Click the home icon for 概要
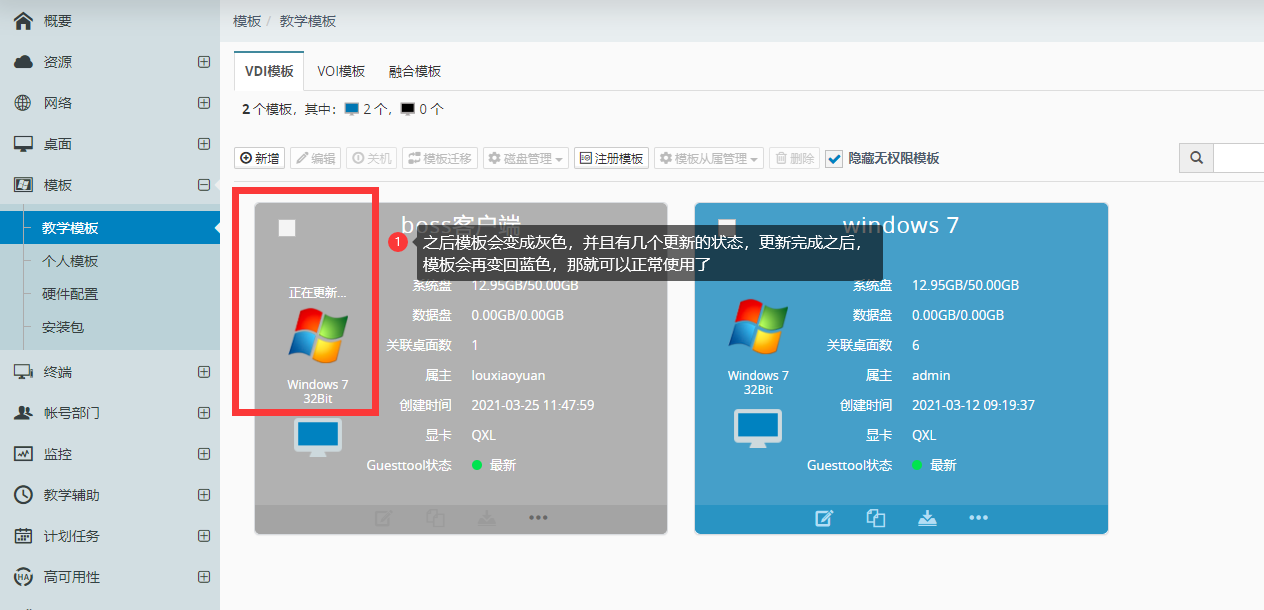 point(23,20)
